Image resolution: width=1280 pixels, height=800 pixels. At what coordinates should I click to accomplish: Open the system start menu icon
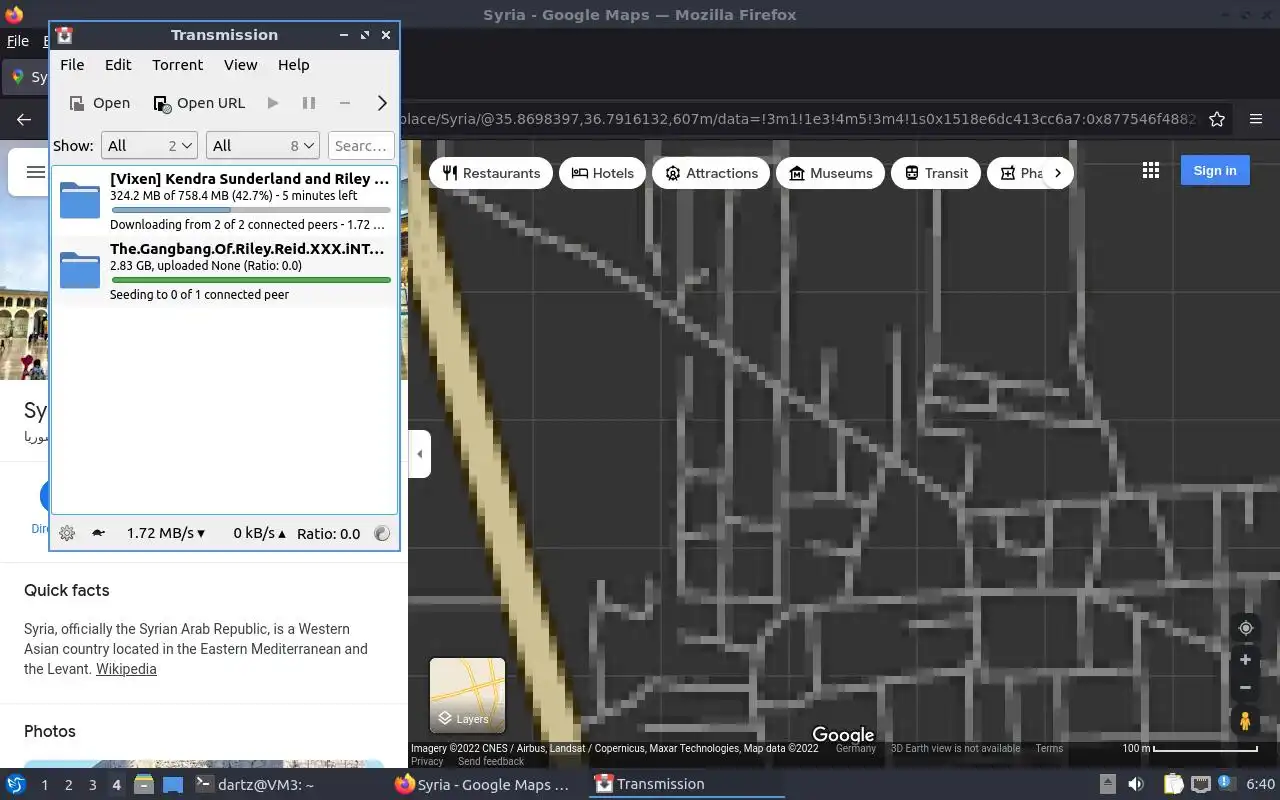pyautogui.click(x=15, y=785)
